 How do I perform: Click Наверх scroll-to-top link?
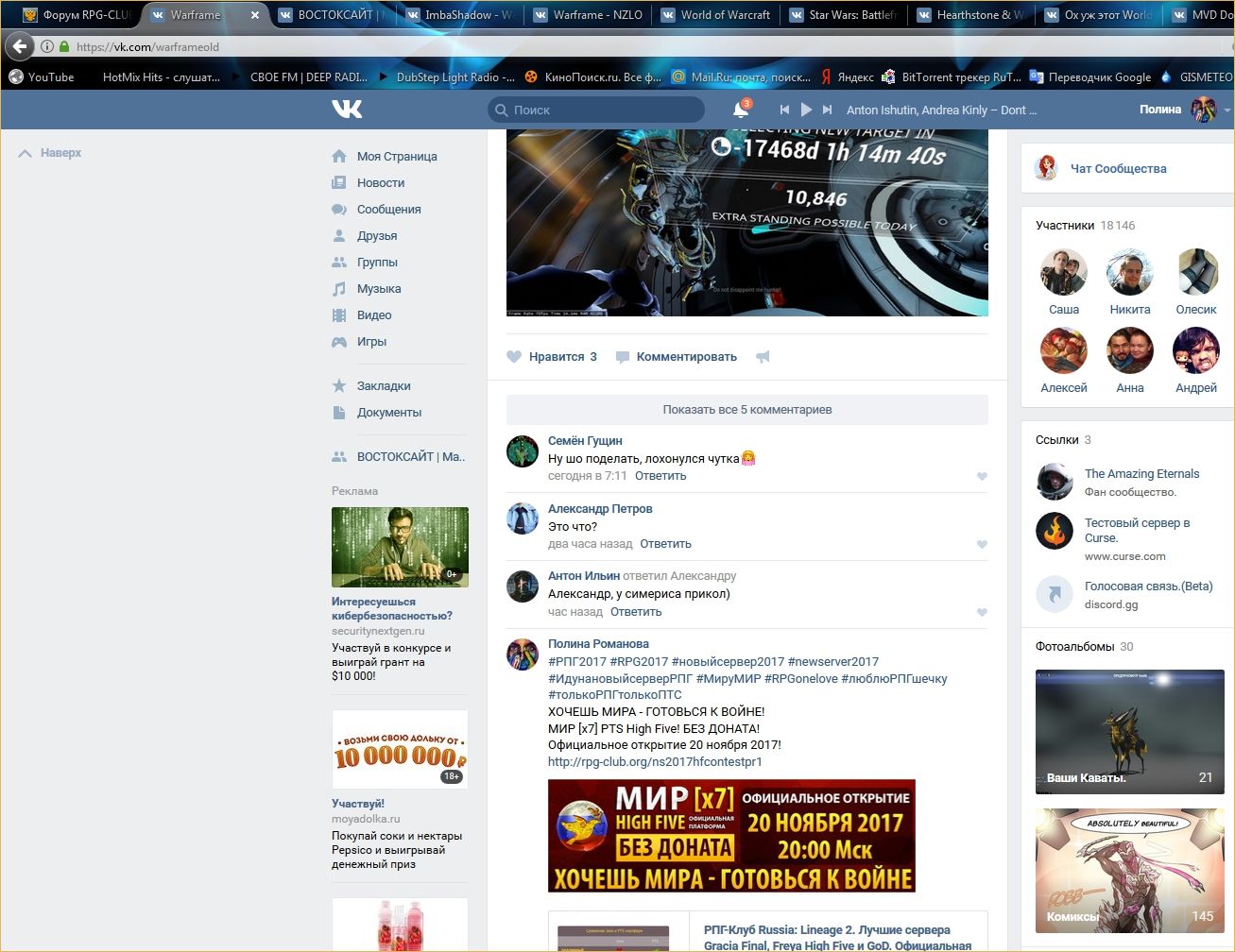pos(50,153)
